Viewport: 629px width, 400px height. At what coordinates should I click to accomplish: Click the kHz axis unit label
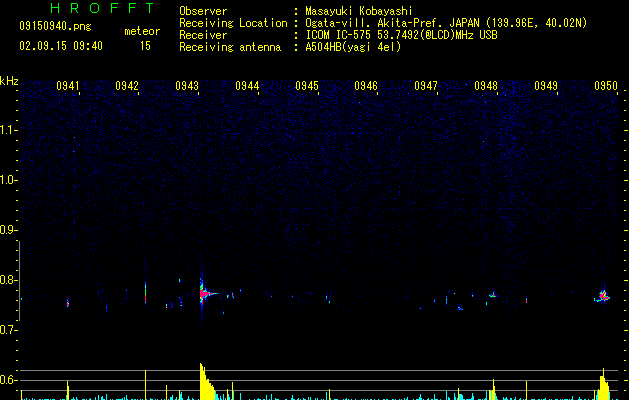(9, 81)
